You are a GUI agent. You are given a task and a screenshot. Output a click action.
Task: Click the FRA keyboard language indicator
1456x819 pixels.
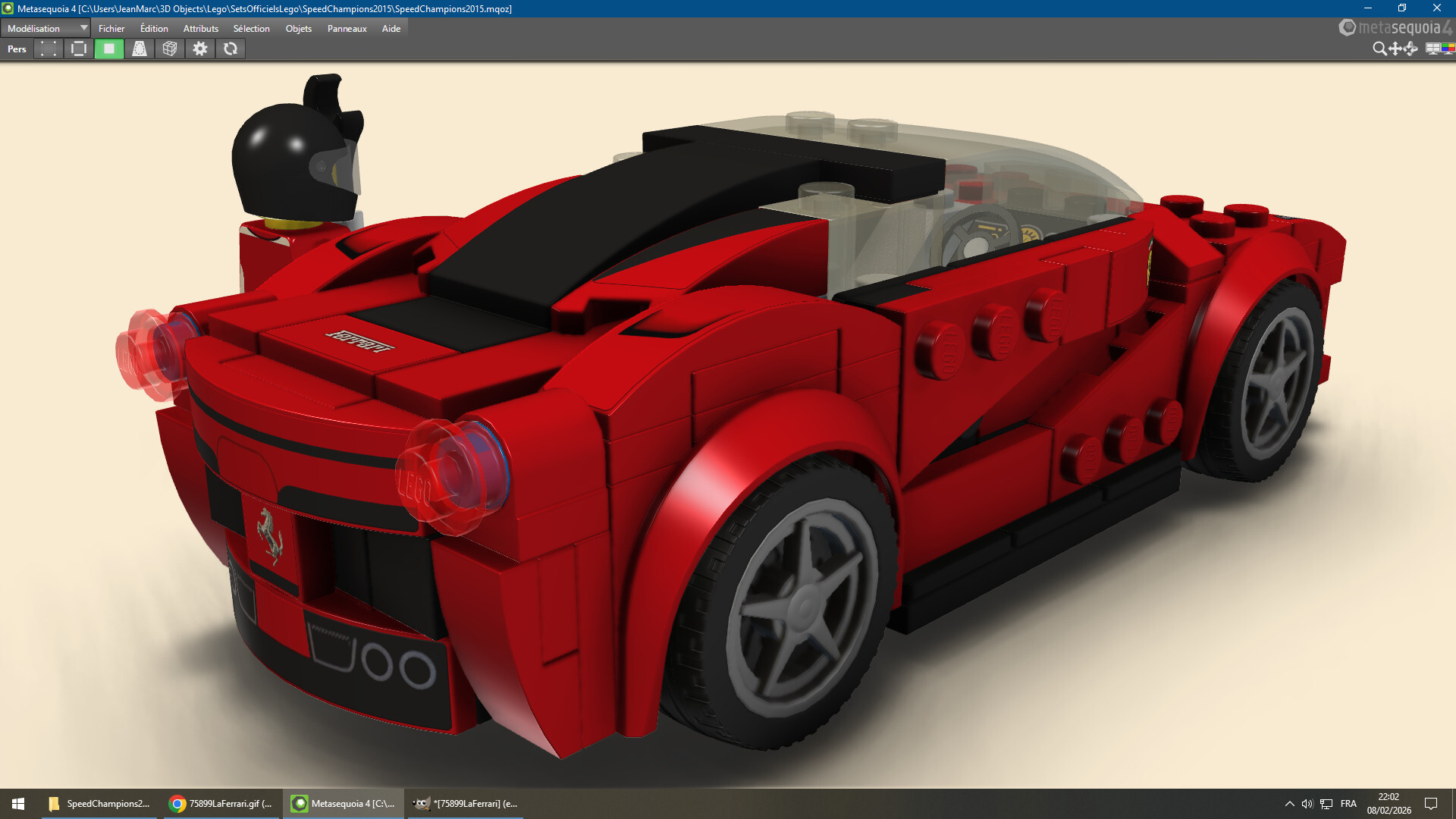(x=1348, y=804)
